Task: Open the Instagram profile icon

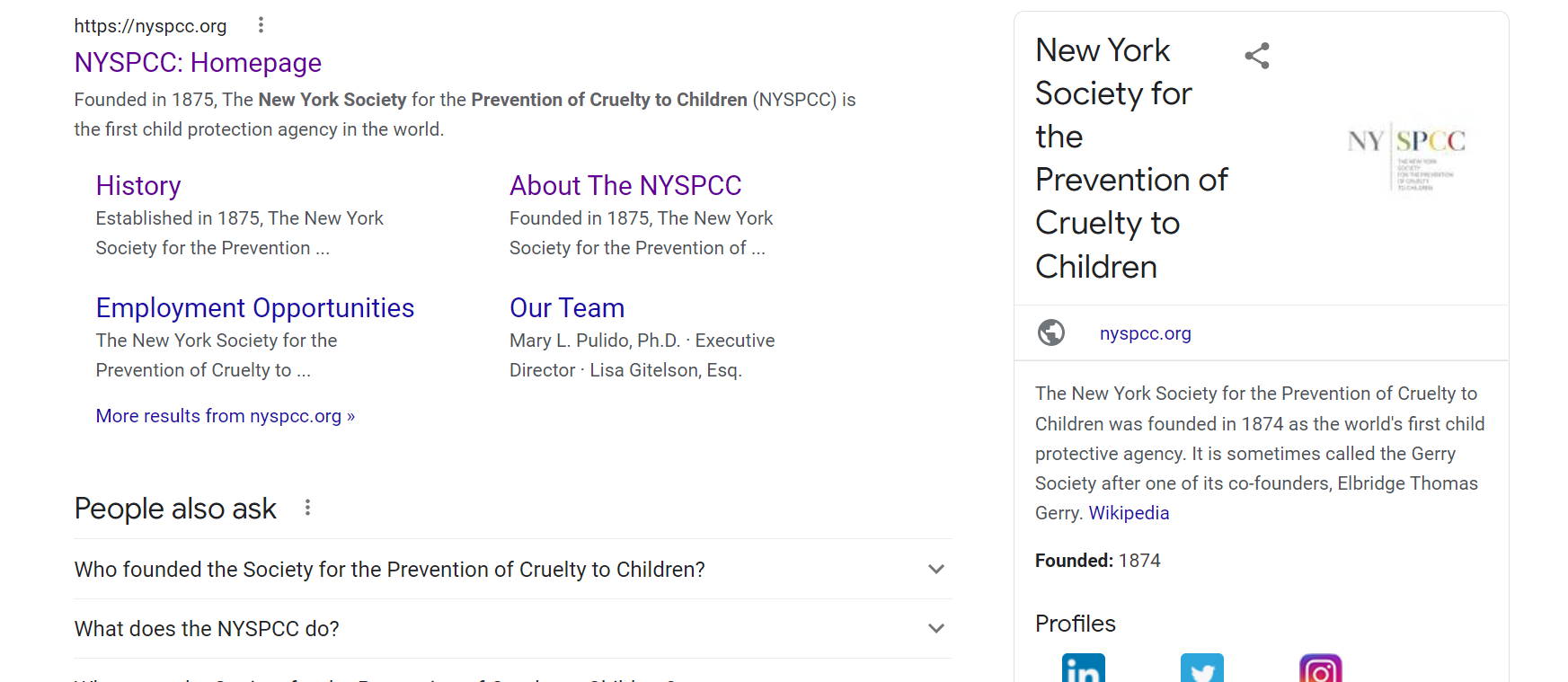Action: click(1321, 669)
